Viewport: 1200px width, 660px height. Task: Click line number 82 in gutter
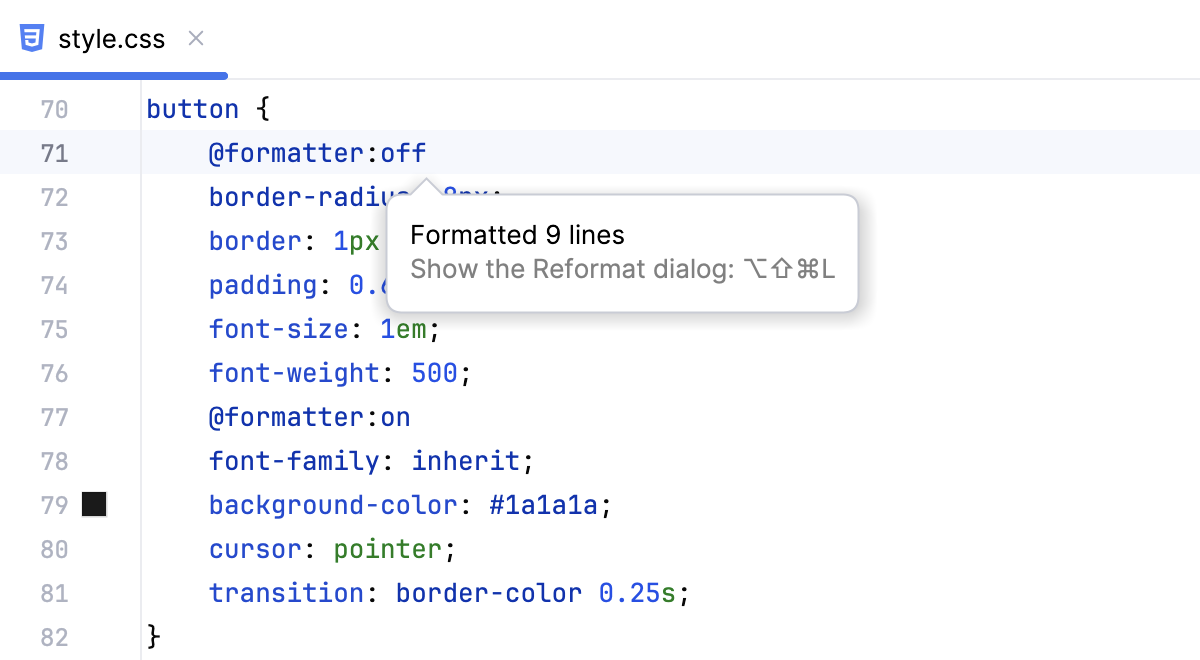coord(54,637)
